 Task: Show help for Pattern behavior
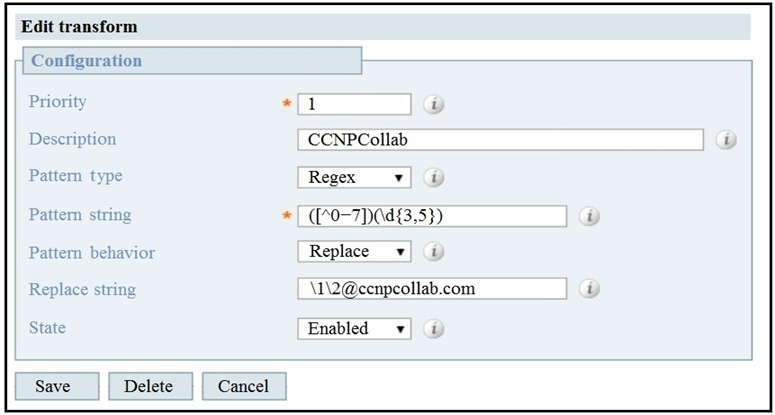click(x=434, y=252)
